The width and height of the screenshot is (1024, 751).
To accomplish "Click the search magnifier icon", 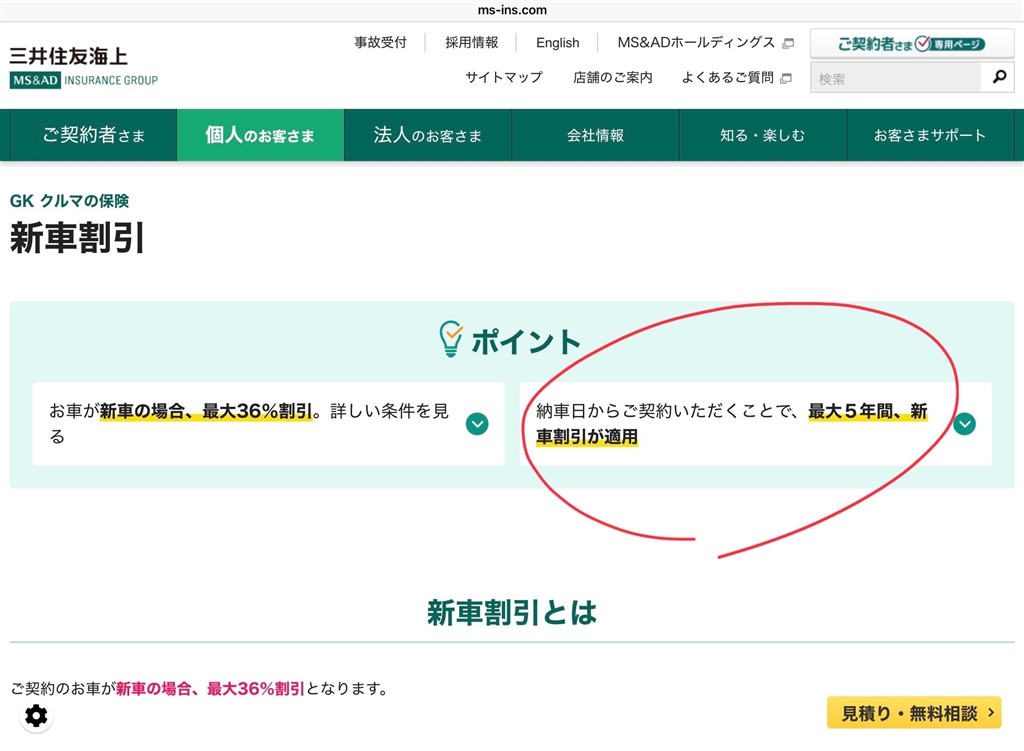I will (x=999, y=77).
